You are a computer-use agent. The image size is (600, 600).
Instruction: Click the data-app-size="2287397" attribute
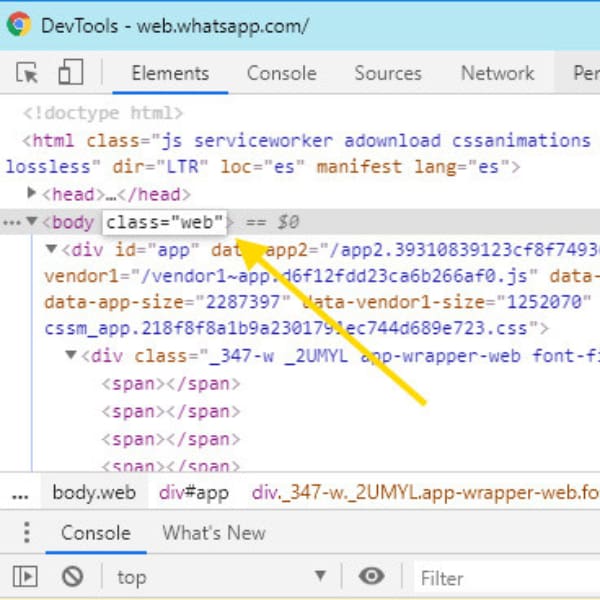coord(168,302)
